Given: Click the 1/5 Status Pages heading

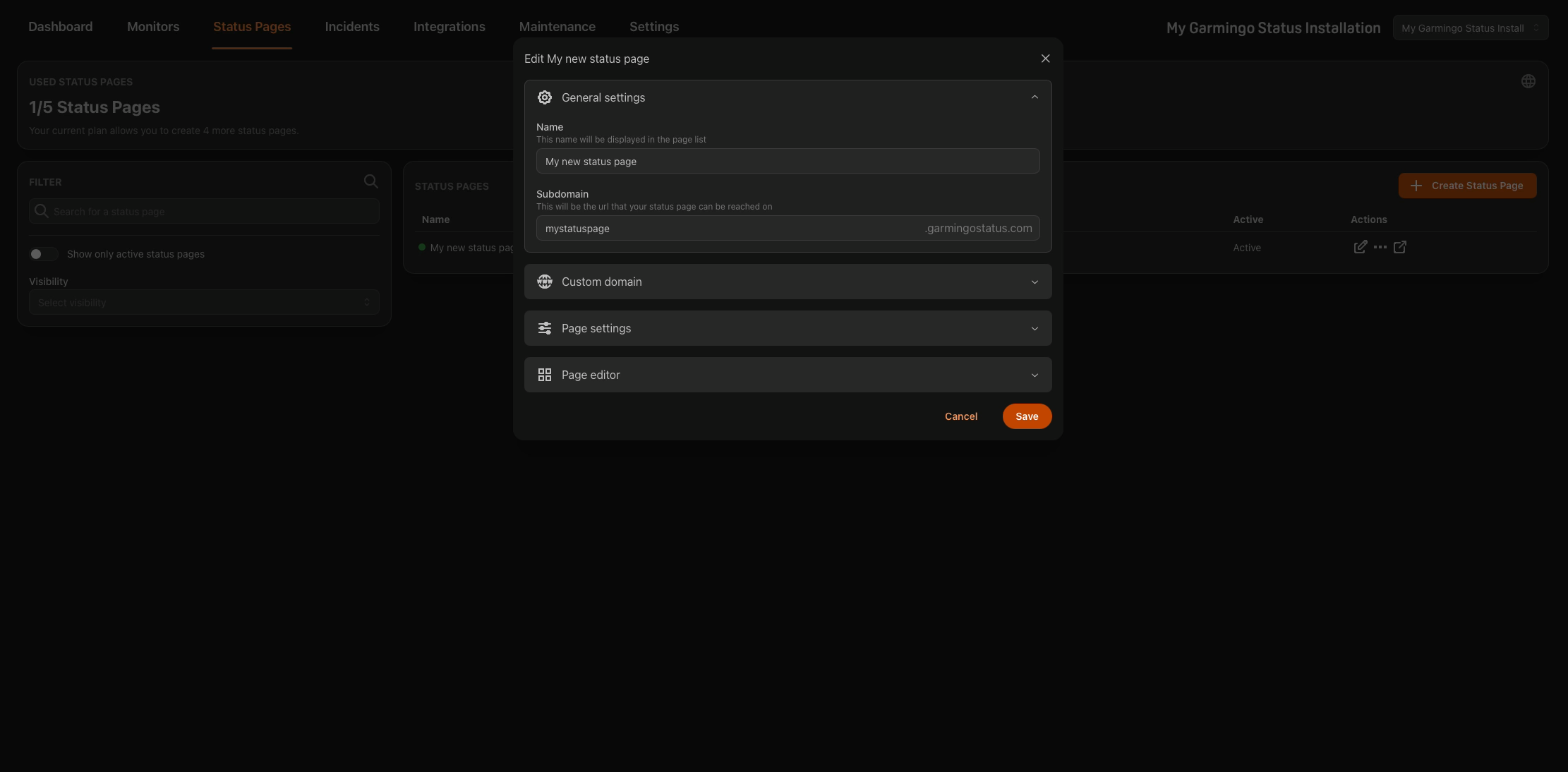Looking at the screenshot, I should [95, 107].
